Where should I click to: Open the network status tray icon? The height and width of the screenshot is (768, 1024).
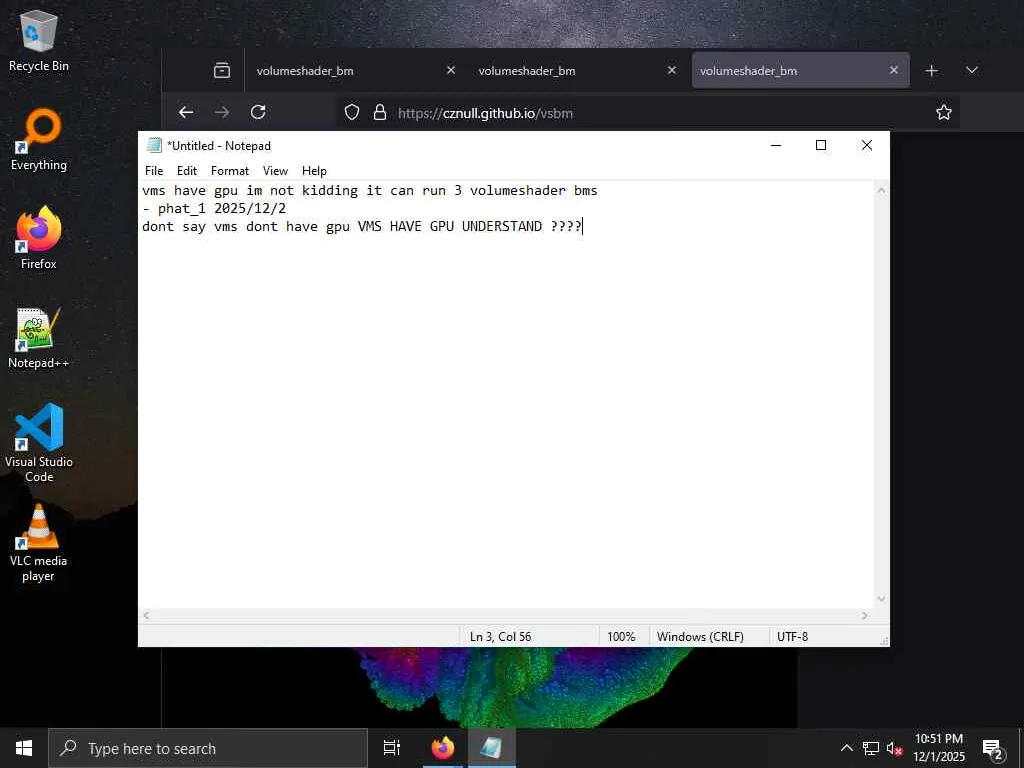click(x=871, y=748)
